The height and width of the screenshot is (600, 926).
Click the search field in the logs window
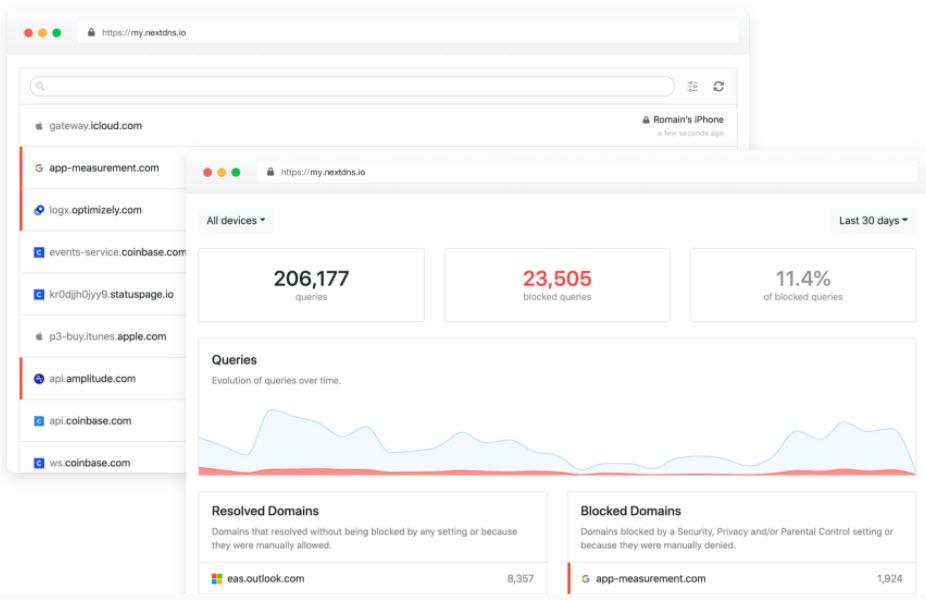click(352, 86)
